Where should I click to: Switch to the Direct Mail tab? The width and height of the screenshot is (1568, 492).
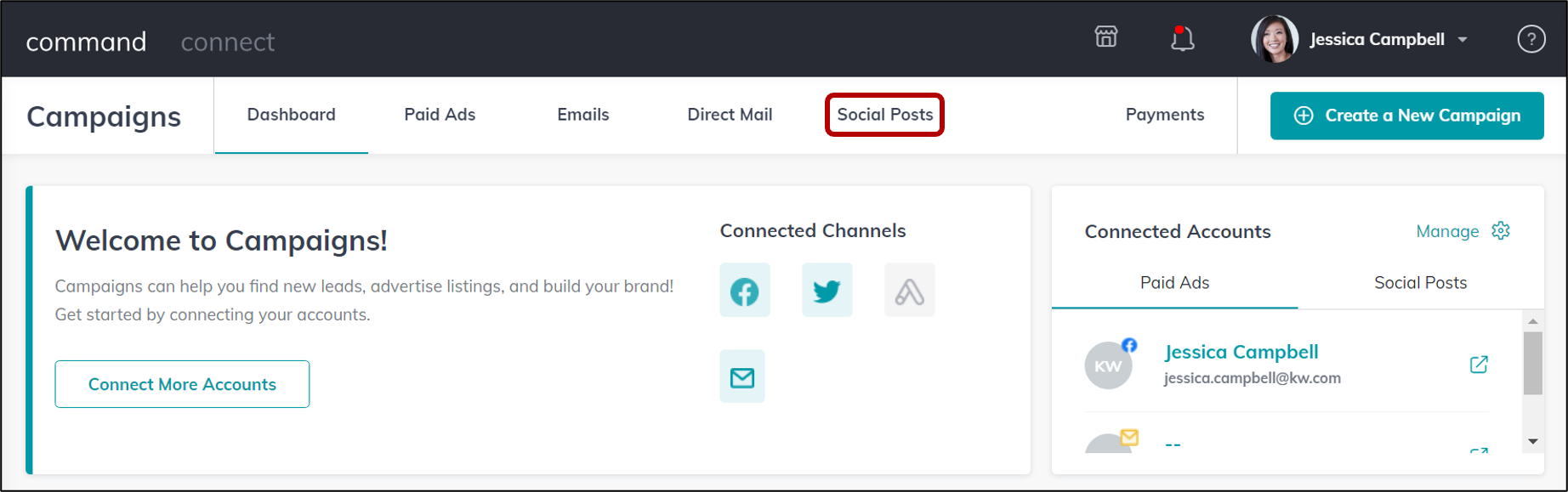pos(730,115)
